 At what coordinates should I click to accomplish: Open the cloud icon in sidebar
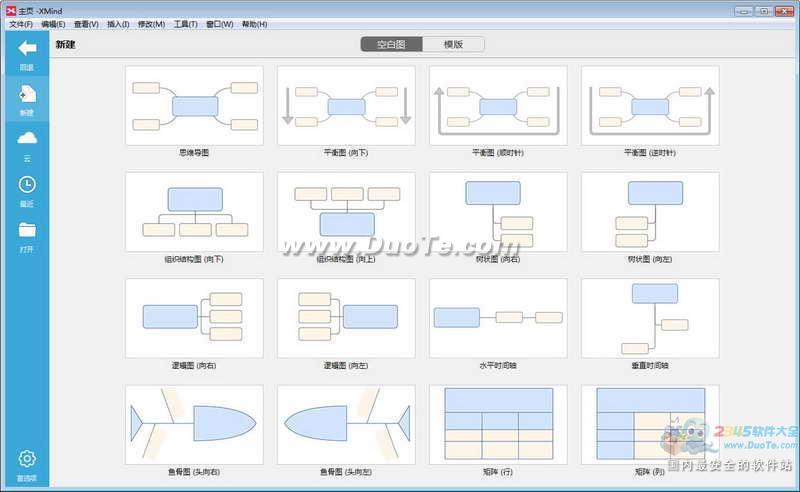click(x=27, y=138)
